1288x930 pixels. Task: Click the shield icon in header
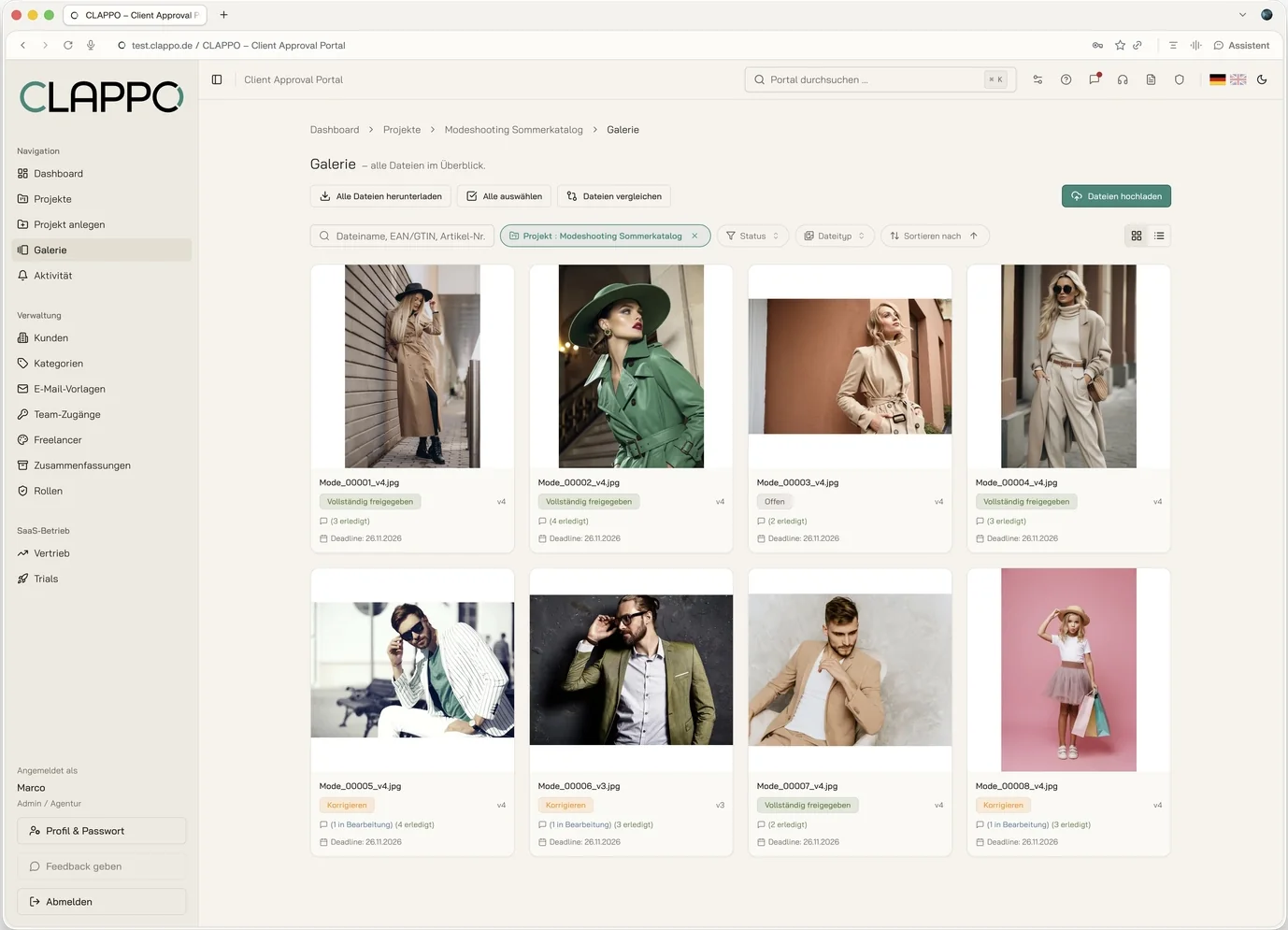(1180, 79)
